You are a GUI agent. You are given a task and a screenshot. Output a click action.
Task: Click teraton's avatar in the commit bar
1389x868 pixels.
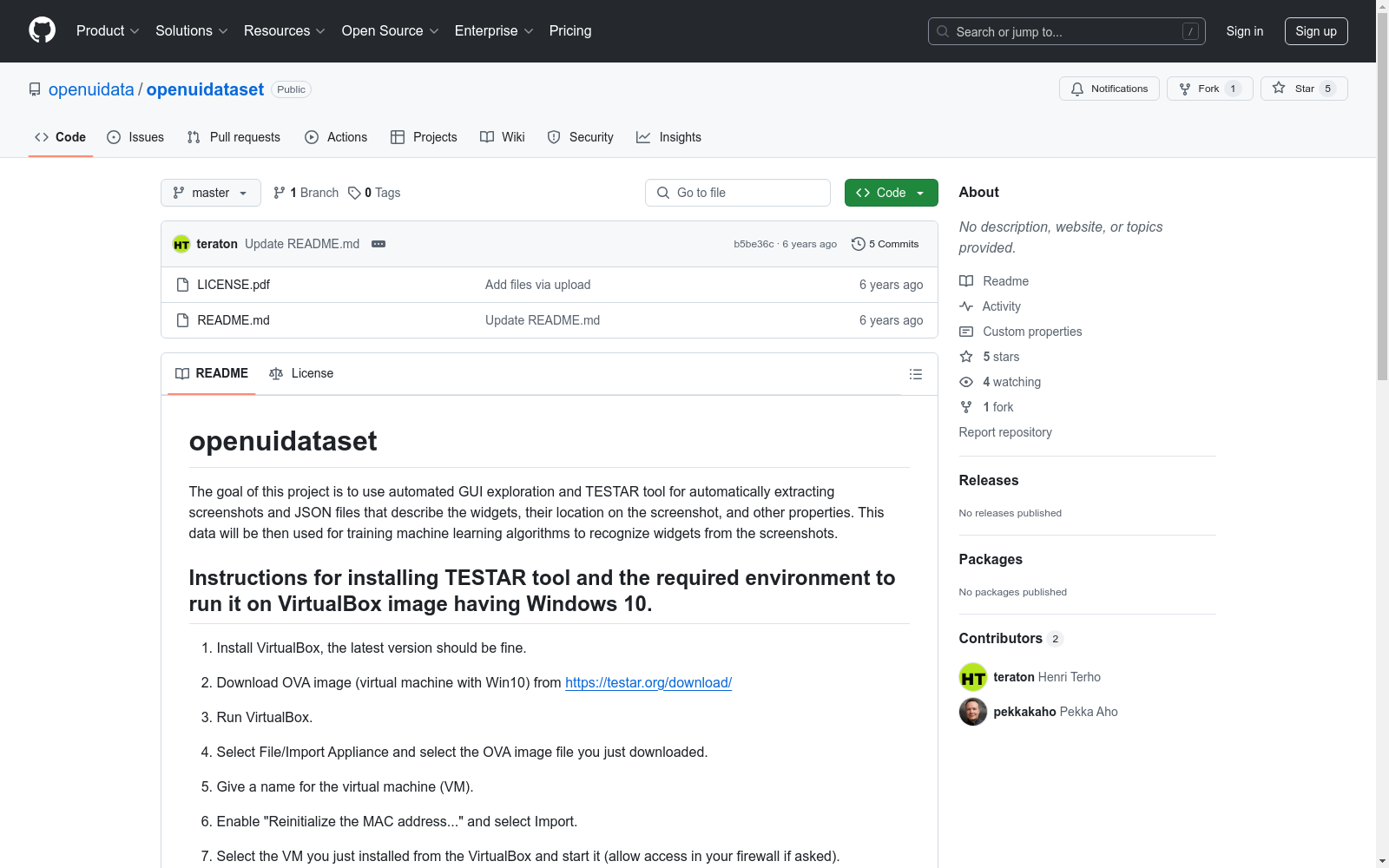pyautogui.click(x=181, y=244)
